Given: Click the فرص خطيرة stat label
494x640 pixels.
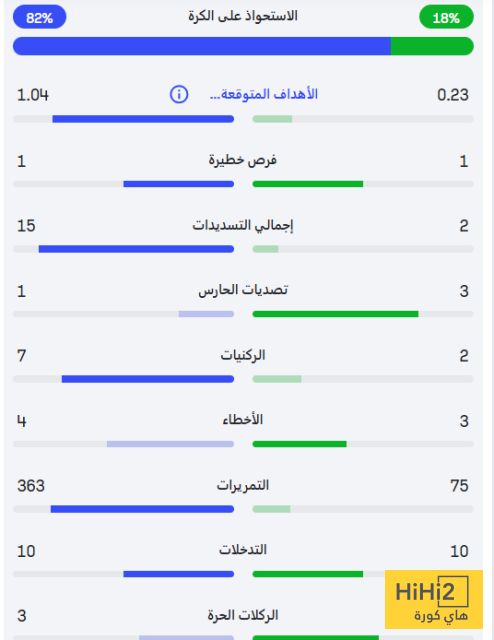Looking at the screenshot, I should tap(243, 160).
